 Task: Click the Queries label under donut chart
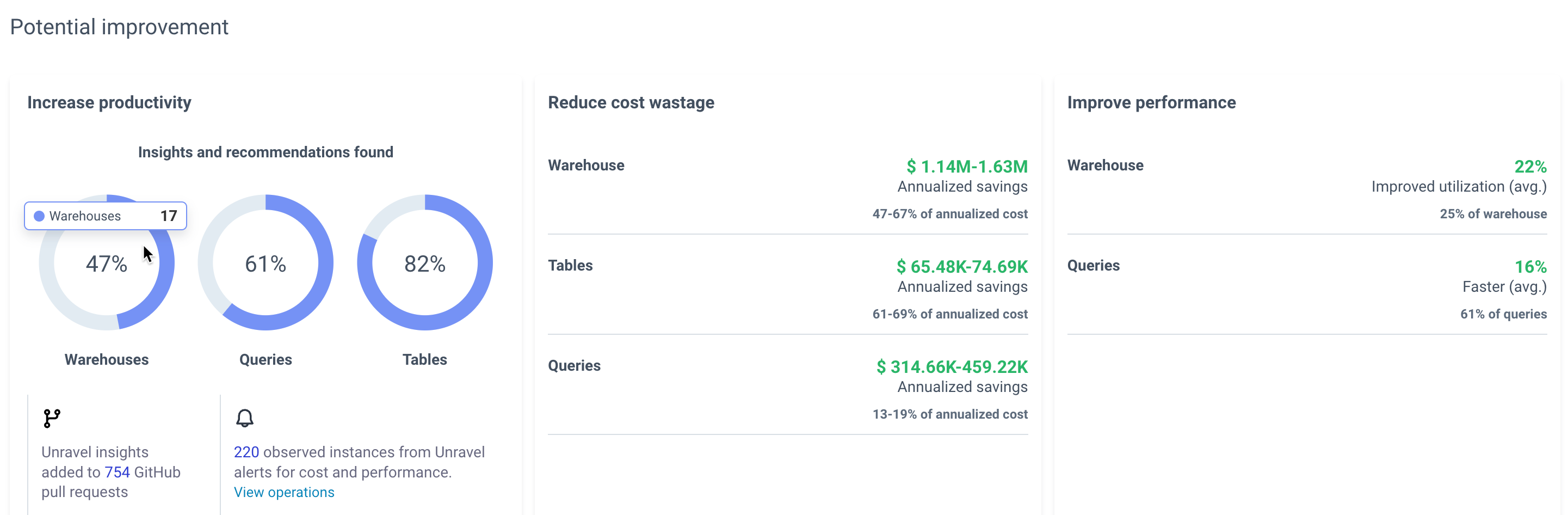coord(266,359)
